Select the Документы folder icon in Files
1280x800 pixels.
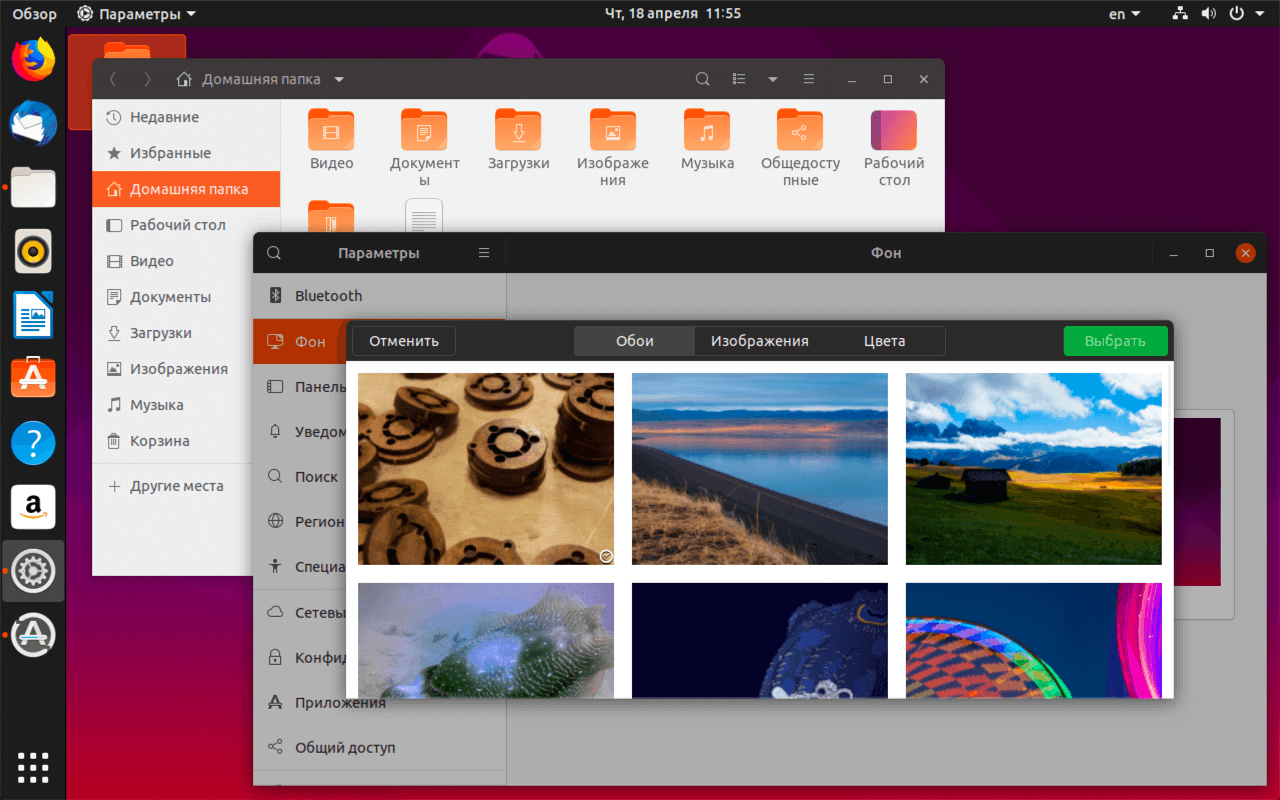424,130
